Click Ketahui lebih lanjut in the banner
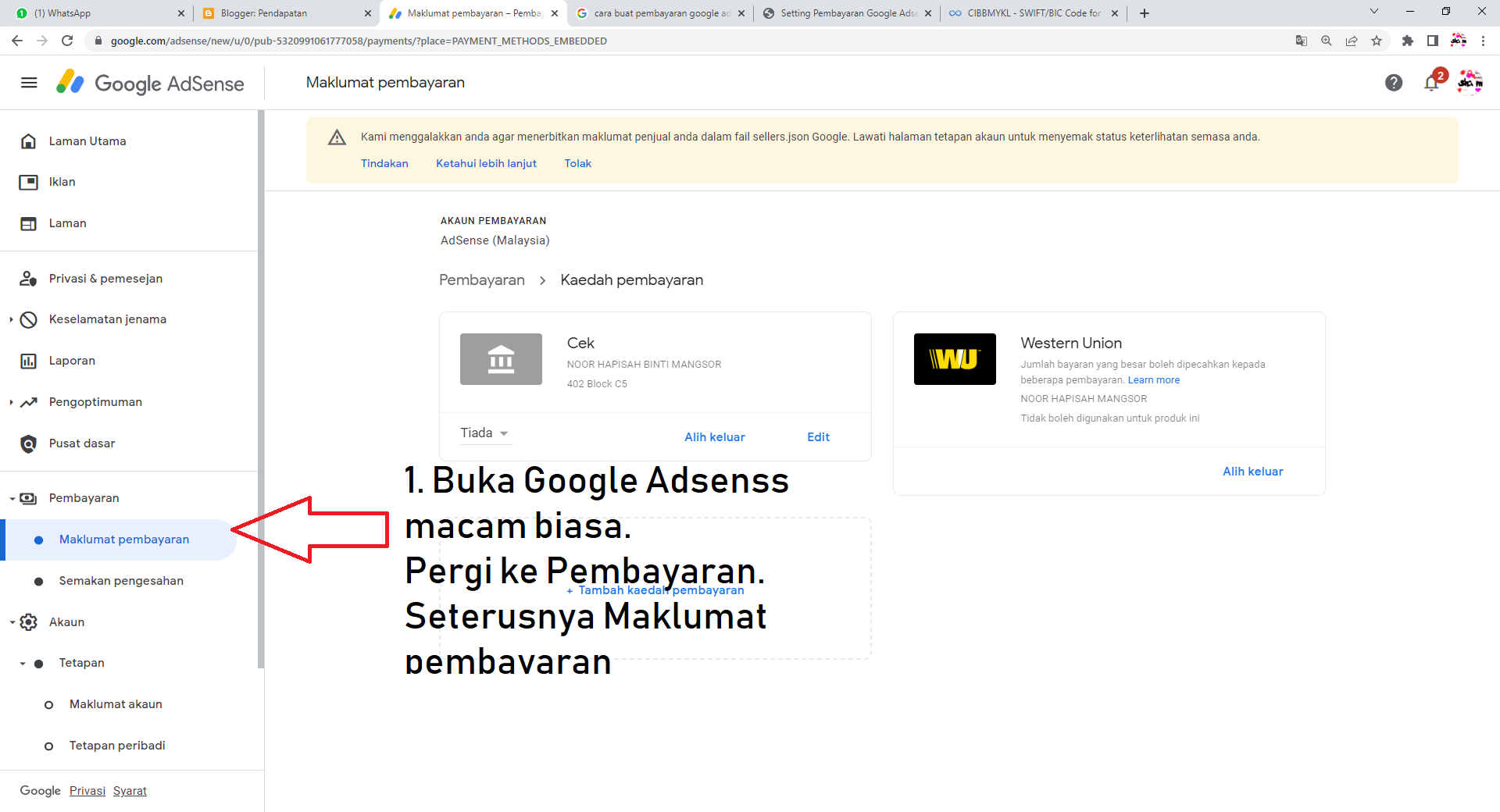Screen dimensions: 1500x812 486,163
